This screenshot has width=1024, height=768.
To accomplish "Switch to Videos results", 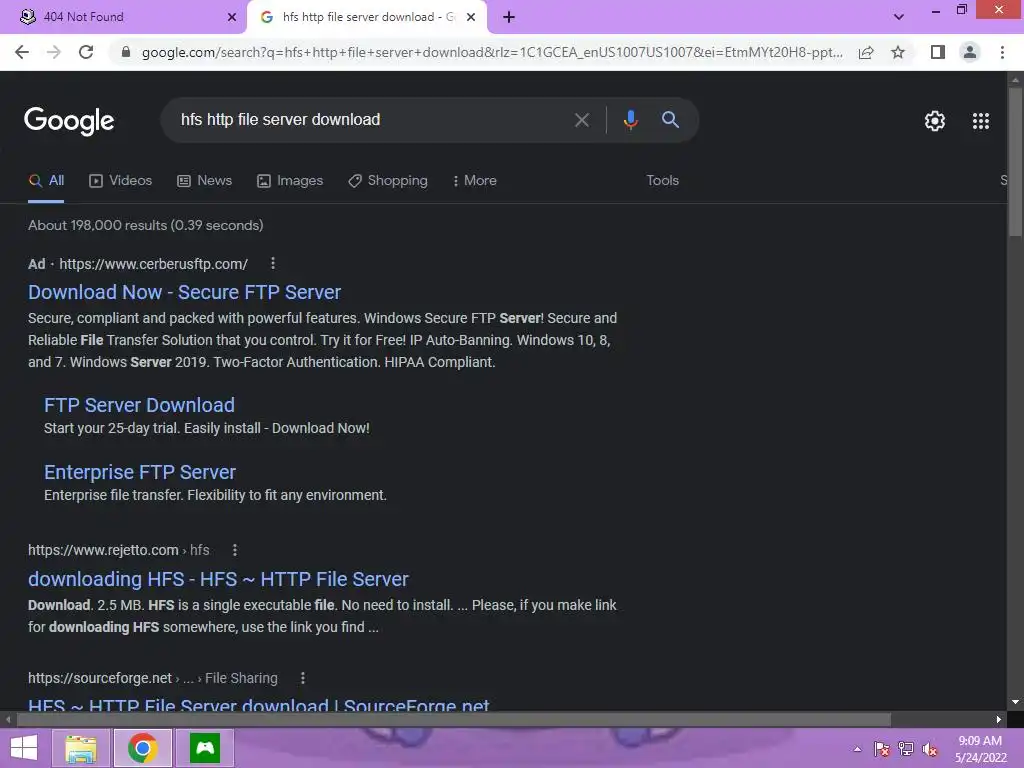I will click(120, 181).
